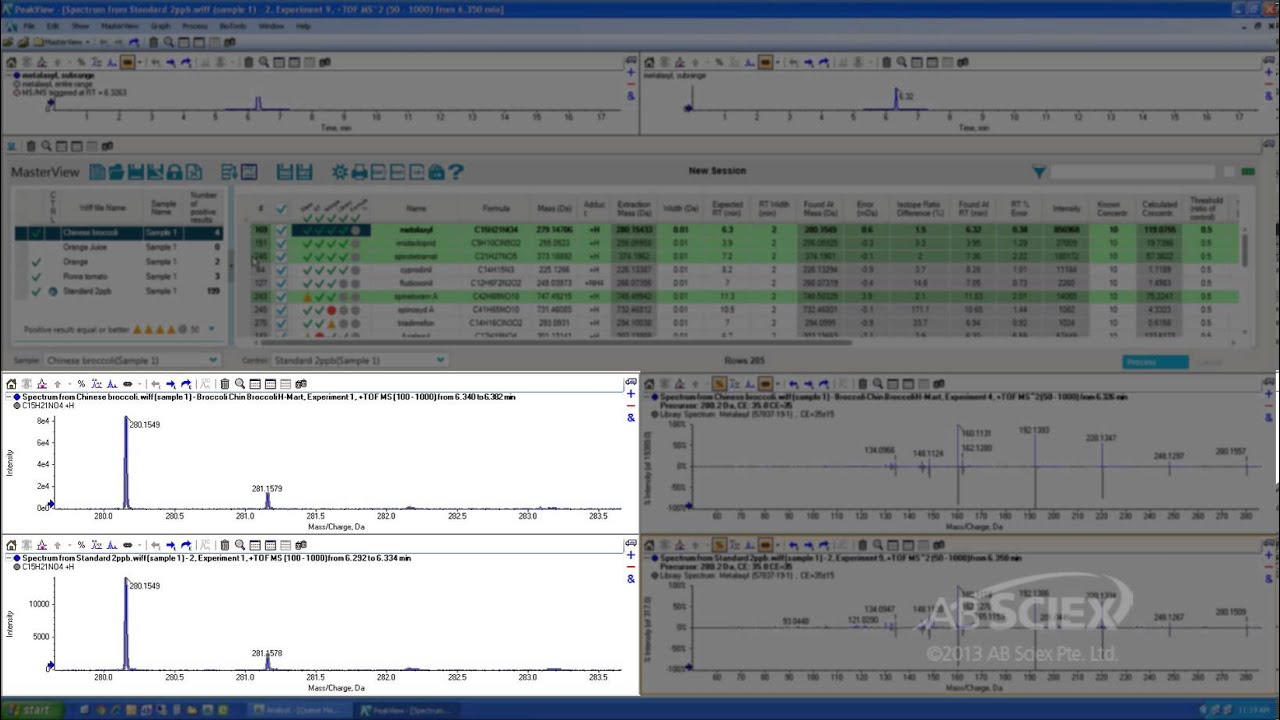Click the blue Process button
Screen dimensions: 1280x720
(1154, 362)
